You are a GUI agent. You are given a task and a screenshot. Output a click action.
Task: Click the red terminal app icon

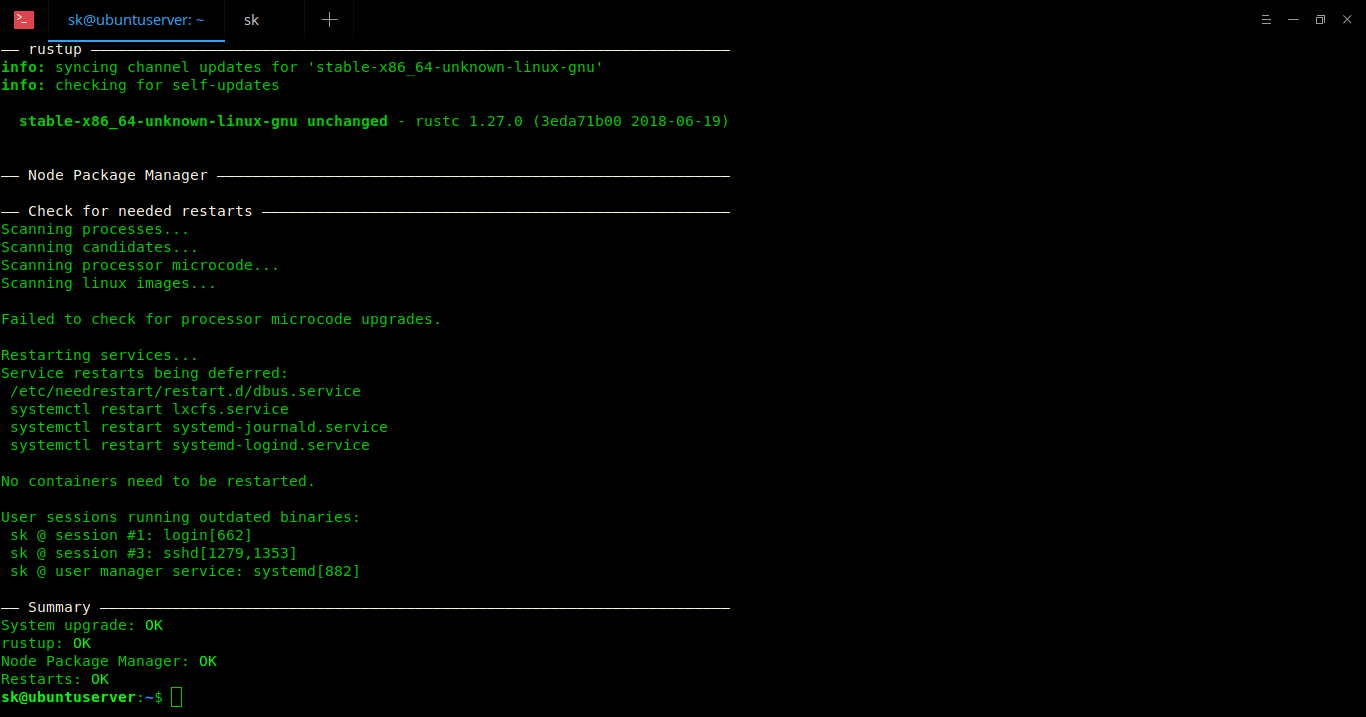coord(23,20)
